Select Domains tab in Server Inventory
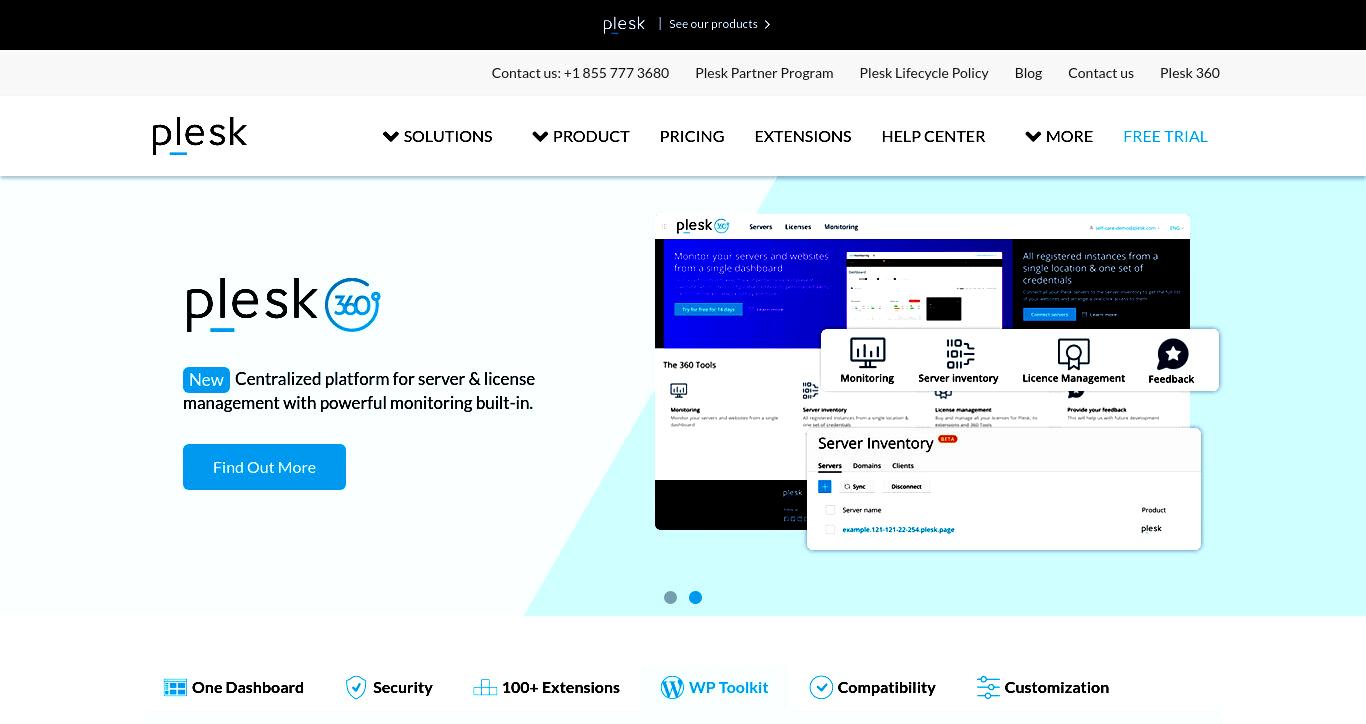Image resolution: width=1366 pixels, height=724 pixels. point(867,466)
